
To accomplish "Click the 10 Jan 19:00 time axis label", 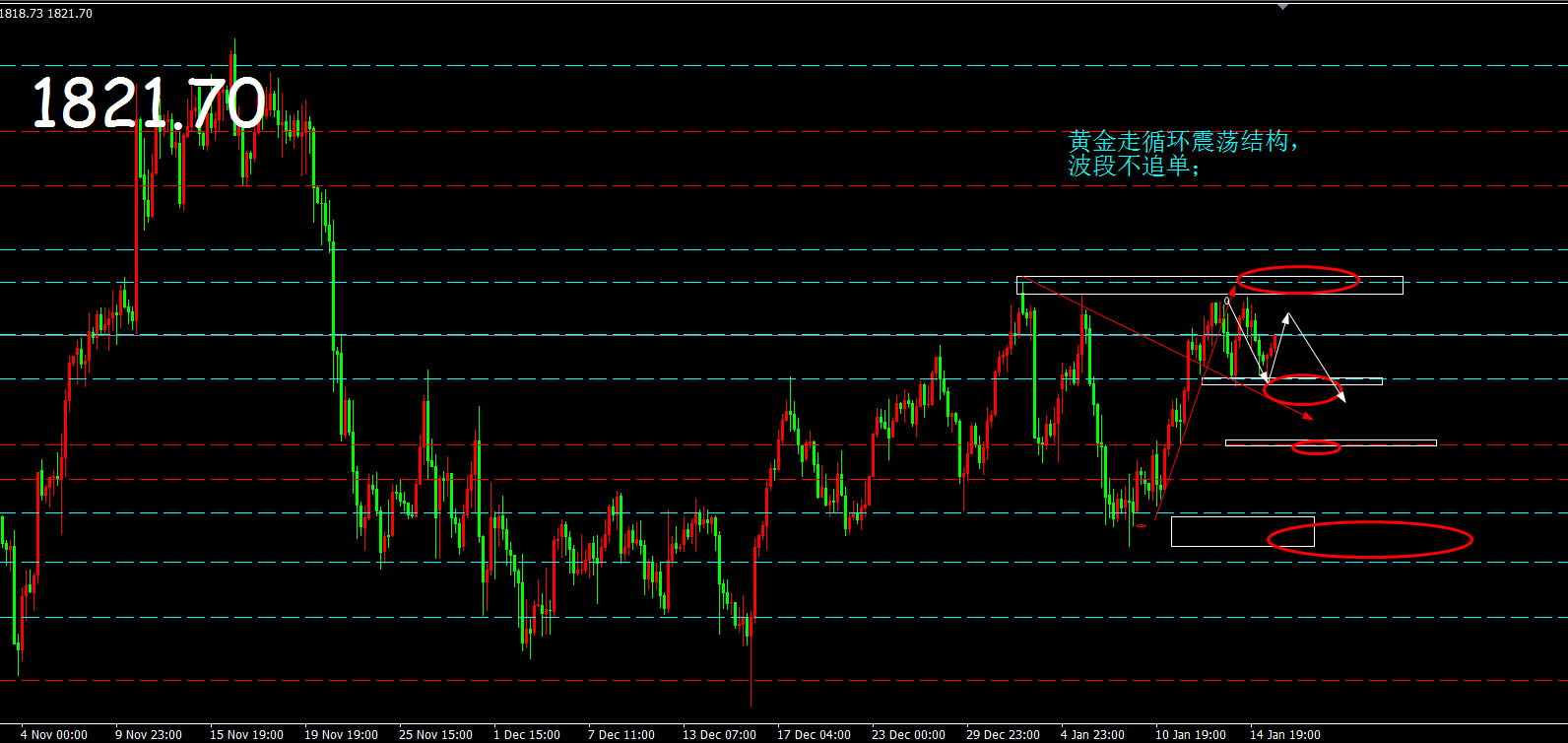I will [1191, 735].
